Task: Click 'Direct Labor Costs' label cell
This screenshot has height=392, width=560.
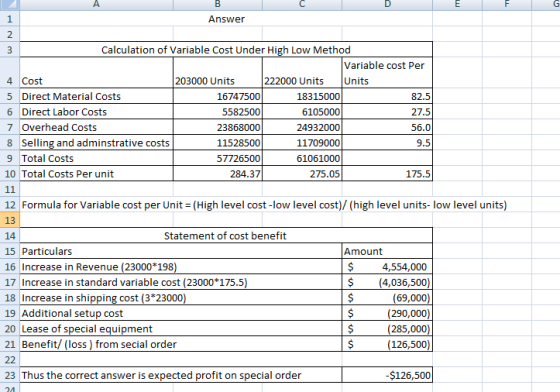Action: (x=96, y=112)
